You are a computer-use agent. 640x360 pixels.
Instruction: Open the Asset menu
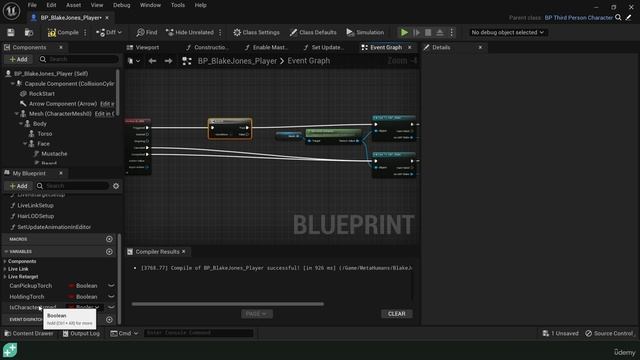pyautogui.click(x=73, y=5)
